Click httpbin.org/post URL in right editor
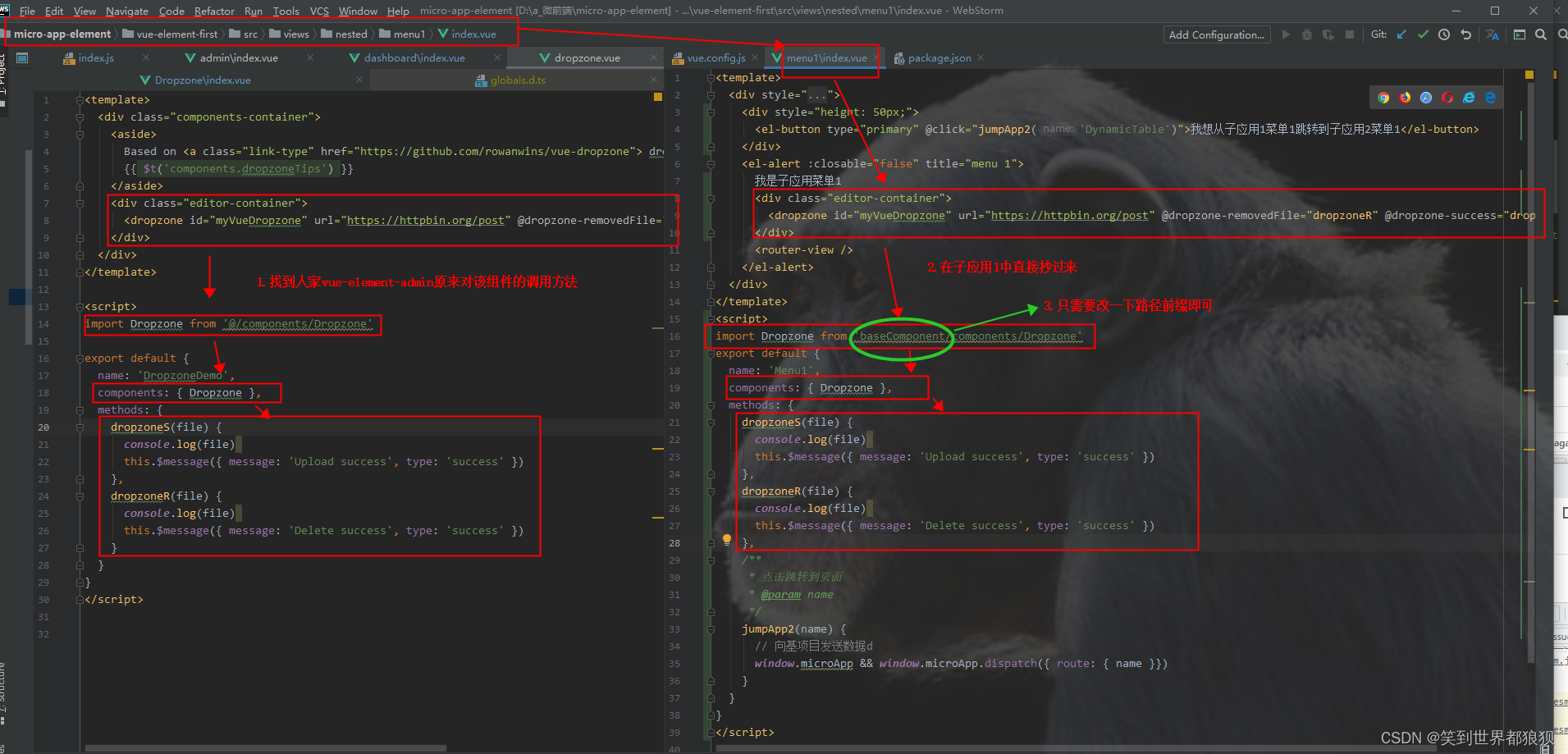The image size is (1568, 754). pyautogui.click(x=1069, y=215)
